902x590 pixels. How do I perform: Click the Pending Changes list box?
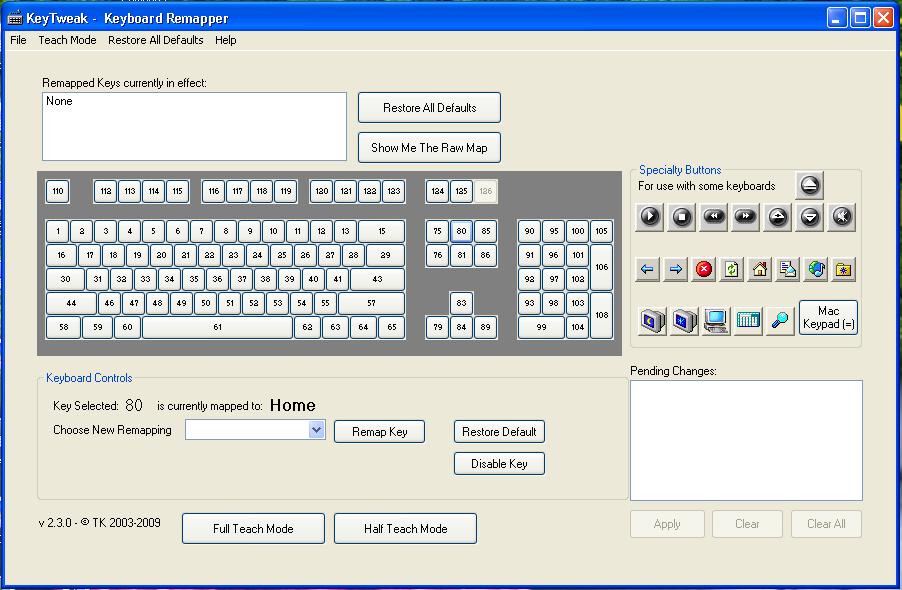(746, 440)
